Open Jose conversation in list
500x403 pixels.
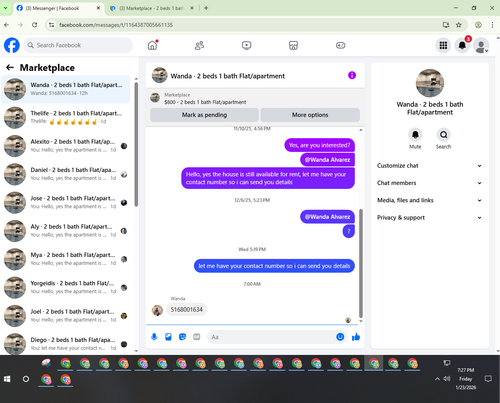click(66, 203)
